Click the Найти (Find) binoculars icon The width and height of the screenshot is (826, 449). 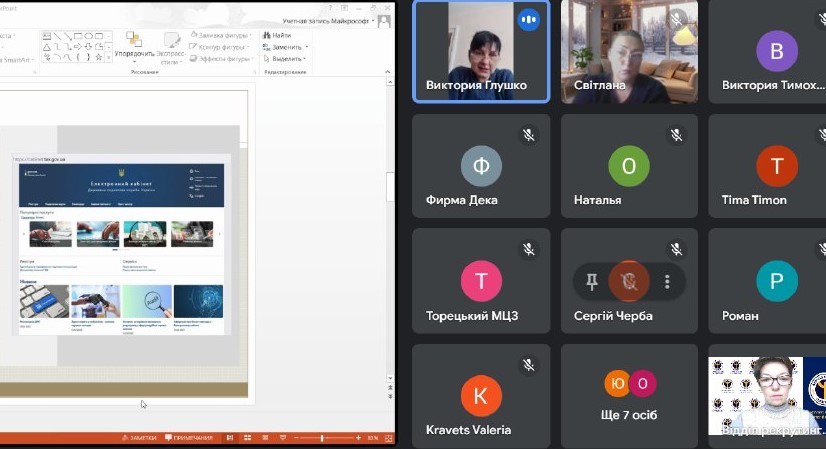(x=266, y=35)
